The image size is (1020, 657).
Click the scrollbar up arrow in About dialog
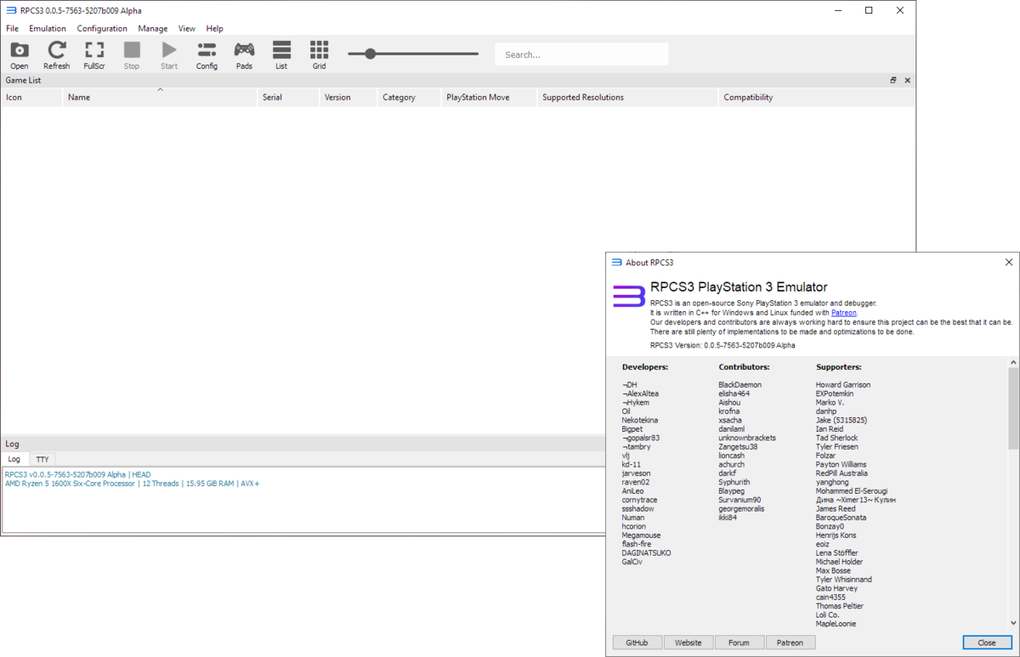point(1013,362)
